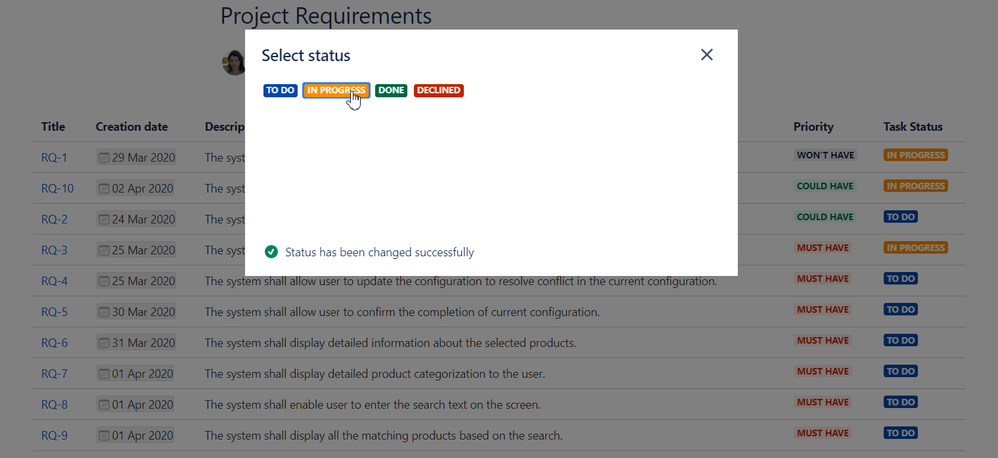The width and height of the screenshot is (998, 458).
Task: Choose the TO DO status in dialog
Action: [281, 90]
